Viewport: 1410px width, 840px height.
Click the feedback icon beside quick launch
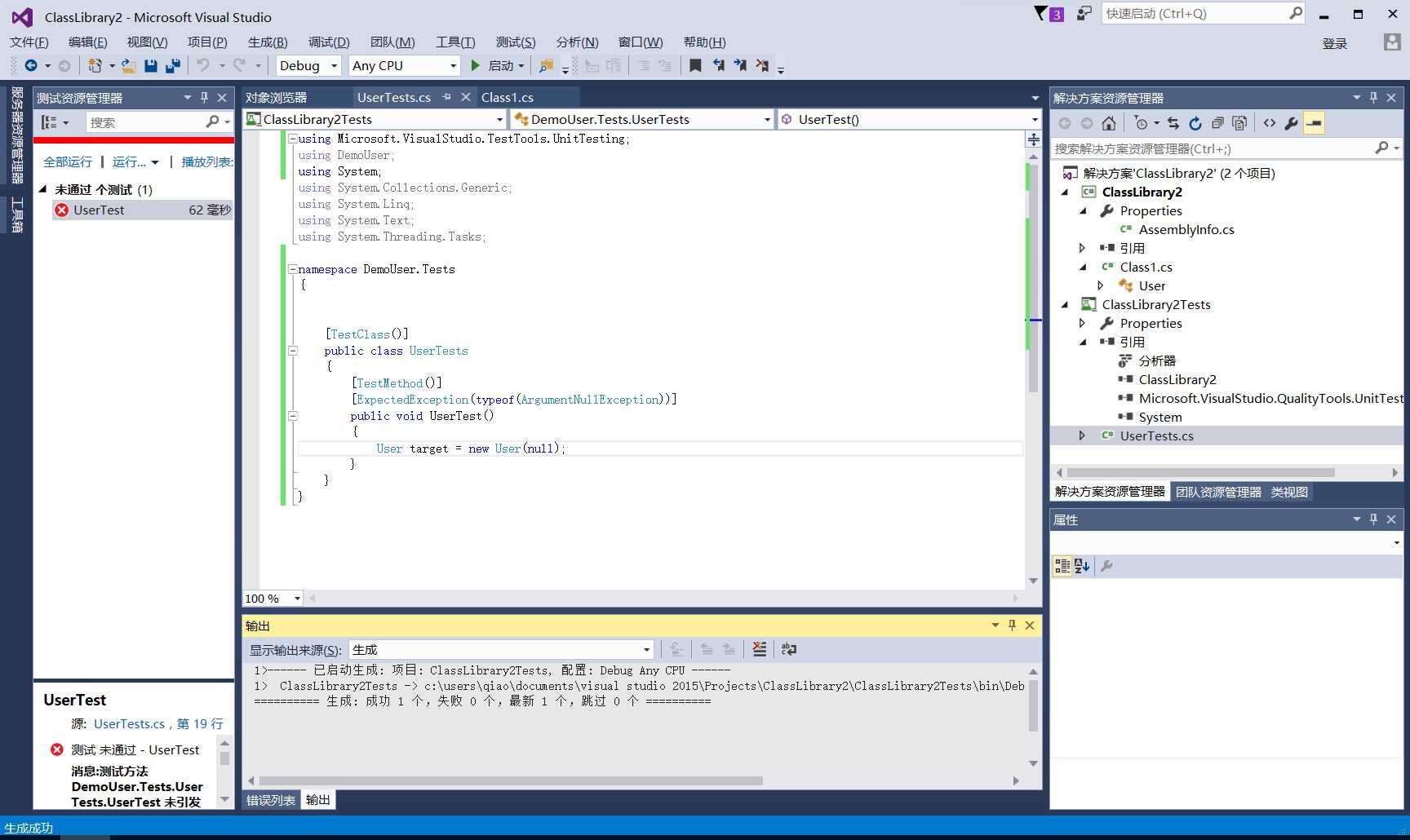point(1084,14)
